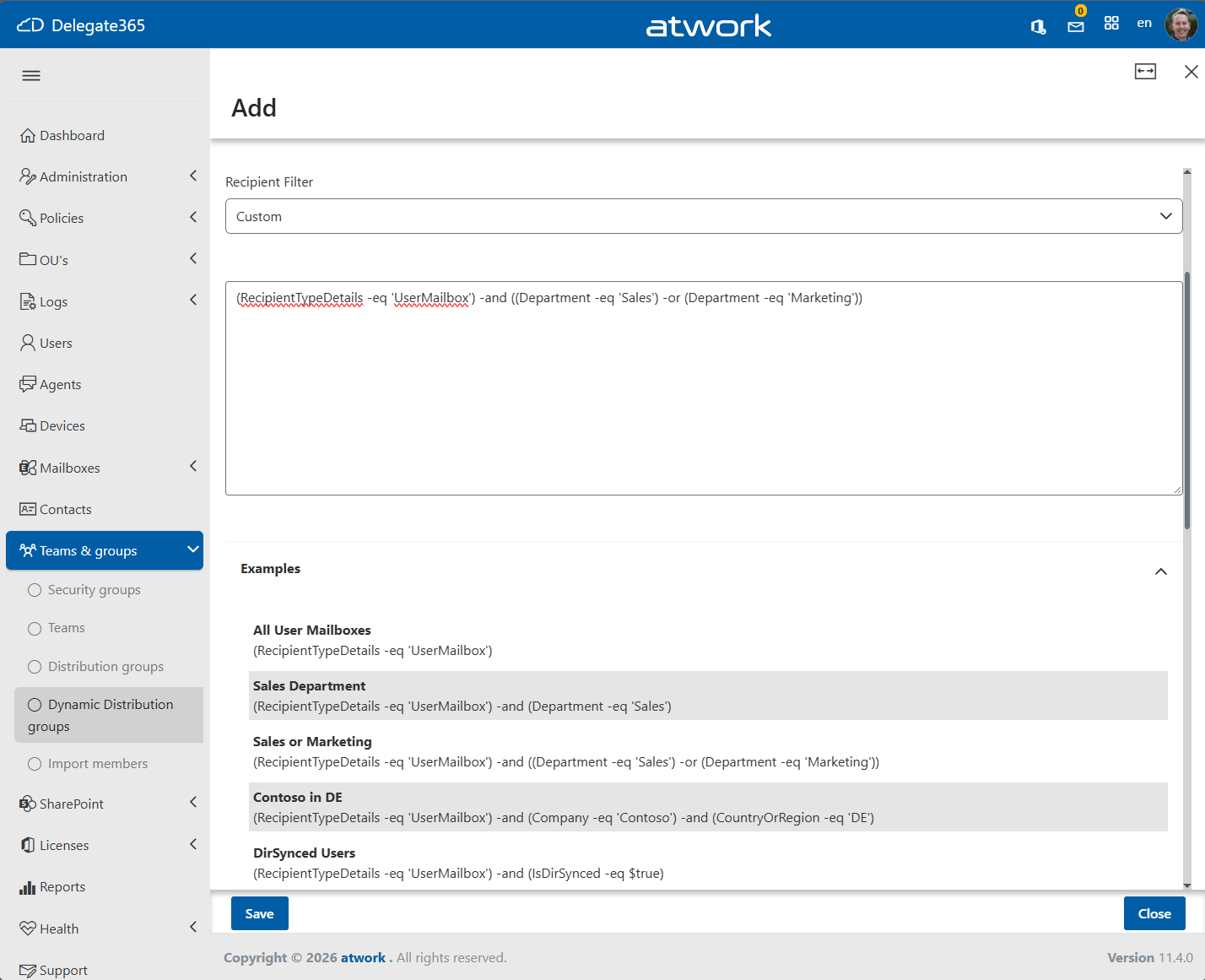Collapse the Teams & groups menu
The width and height of the screenshot is (1205, 980).
105,550
